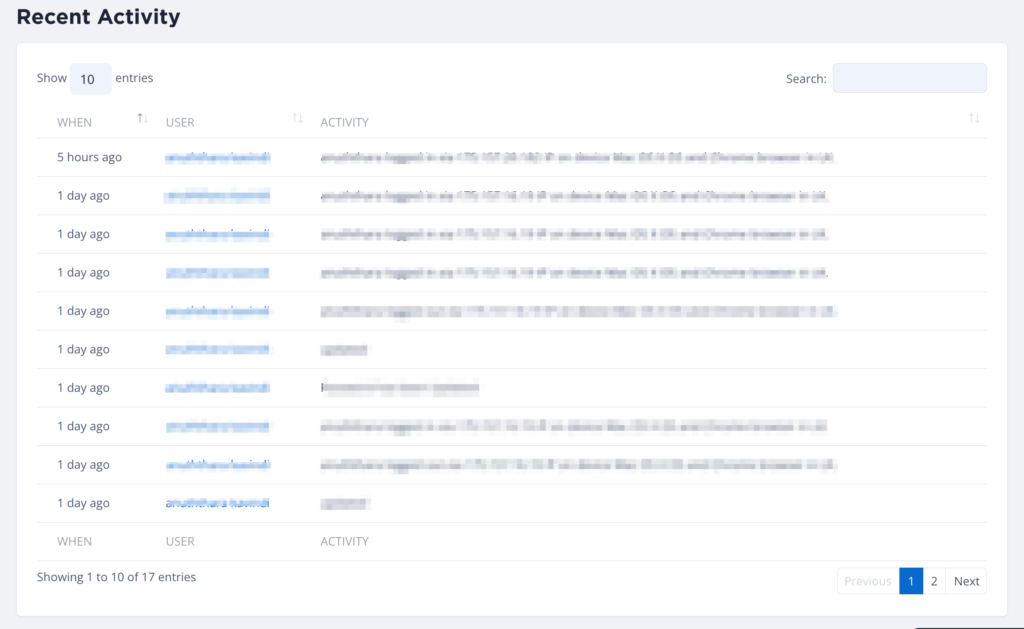1024x629 pixels.
Task: Open user link in the 5 hours ago row
Action: coord(218,157)
